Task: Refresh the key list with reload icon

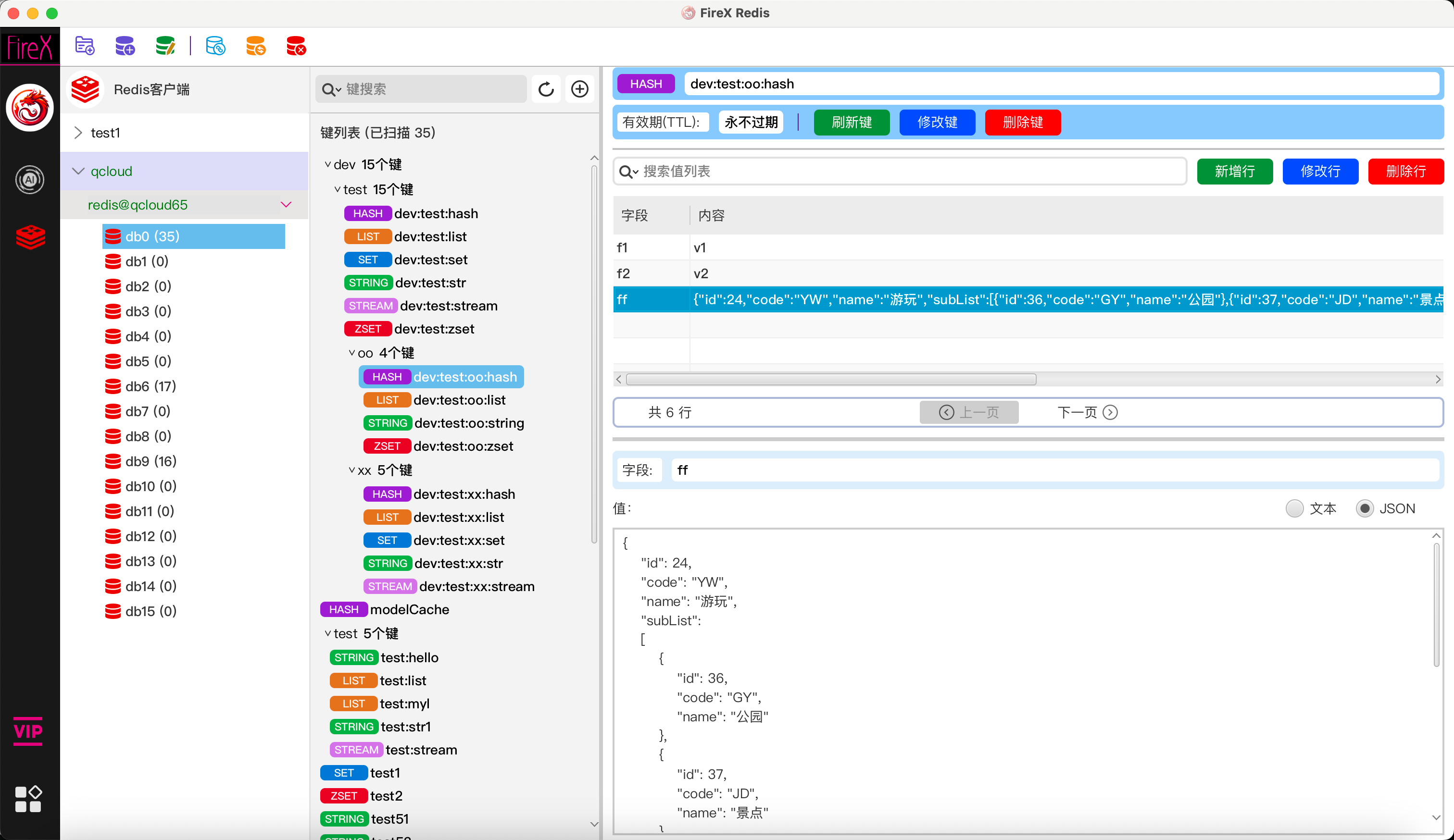Action: (546, 89)
